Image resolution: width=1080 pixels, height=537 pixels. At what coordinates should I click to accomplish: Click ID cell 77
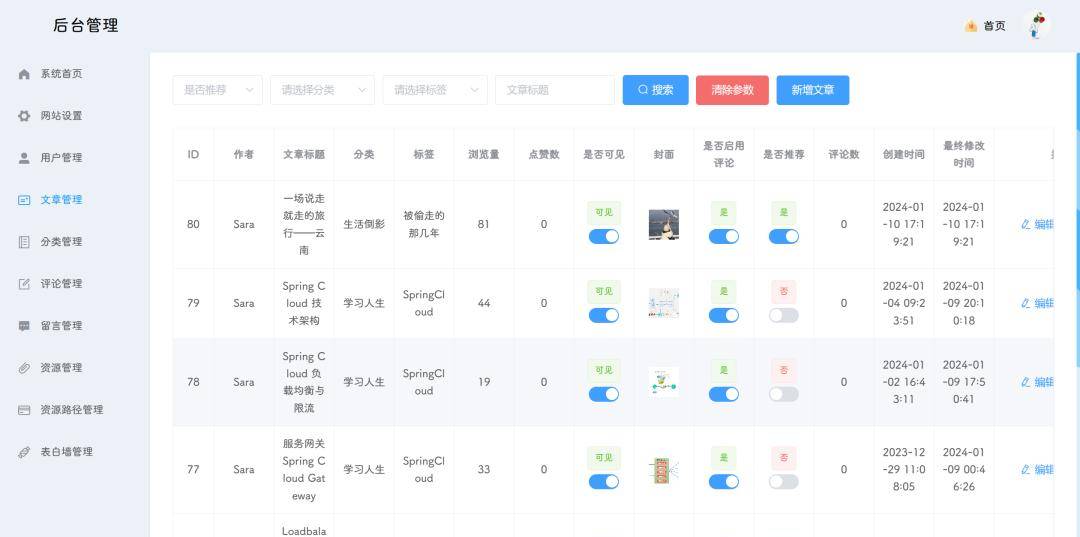pyautogui.click(x=193, y=470)
